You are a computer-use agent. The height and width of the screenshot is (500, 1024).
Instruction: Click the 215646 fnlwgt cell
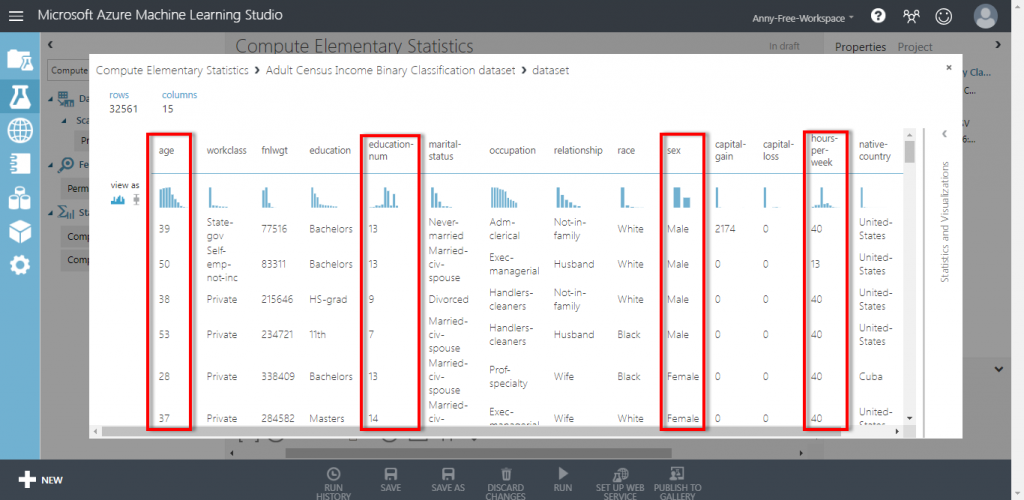click(277, 300)
